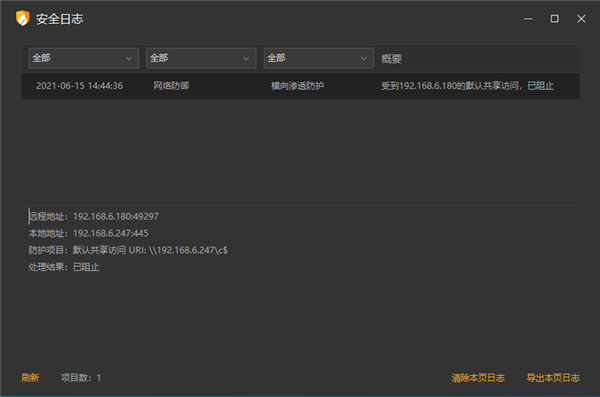Click 网络防御 cell in log row
600x397 pixels.
click(171, 86)
